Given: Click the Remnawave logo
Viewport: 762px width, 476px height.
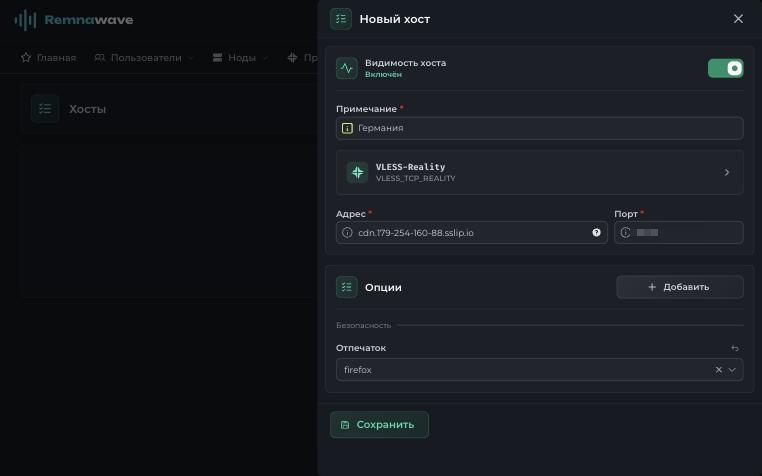Looking at the screenshot, I should (74, 20).
